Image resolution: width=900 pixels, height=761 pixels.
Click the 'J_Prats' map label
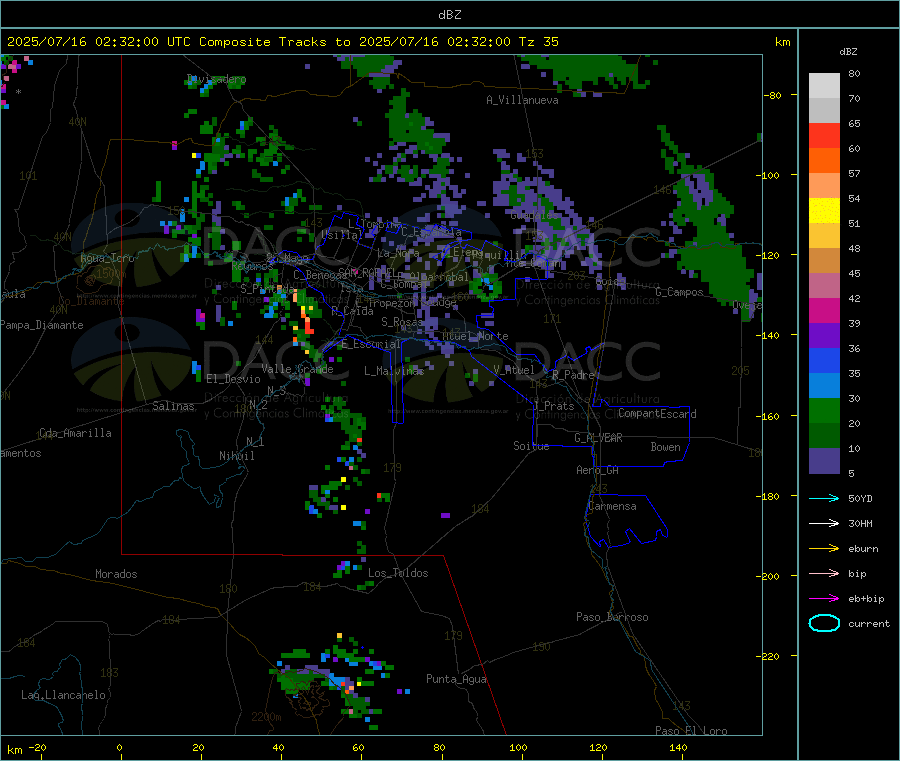553,406
